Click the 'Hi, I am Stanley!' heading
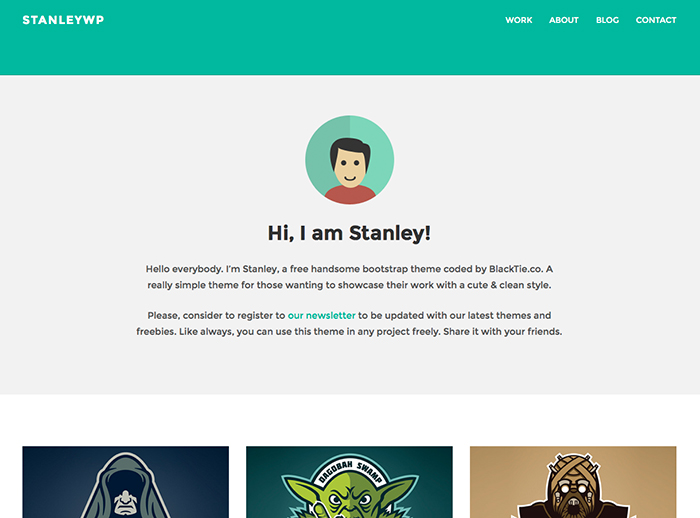700x518 pixels. pos(349,233)
